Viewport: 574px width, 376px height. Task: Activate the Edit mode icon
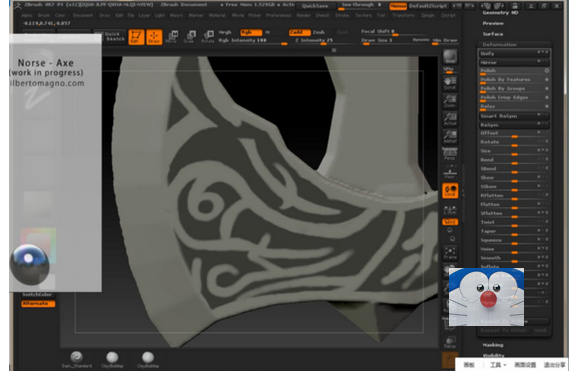point(136,37)
